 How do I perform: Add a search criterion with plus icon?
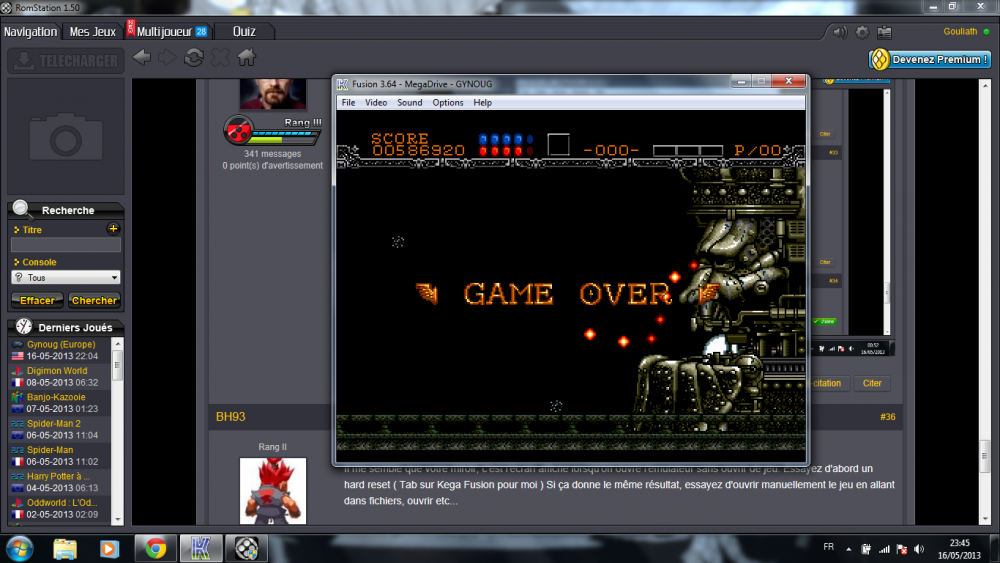click(x=113, y=229)
